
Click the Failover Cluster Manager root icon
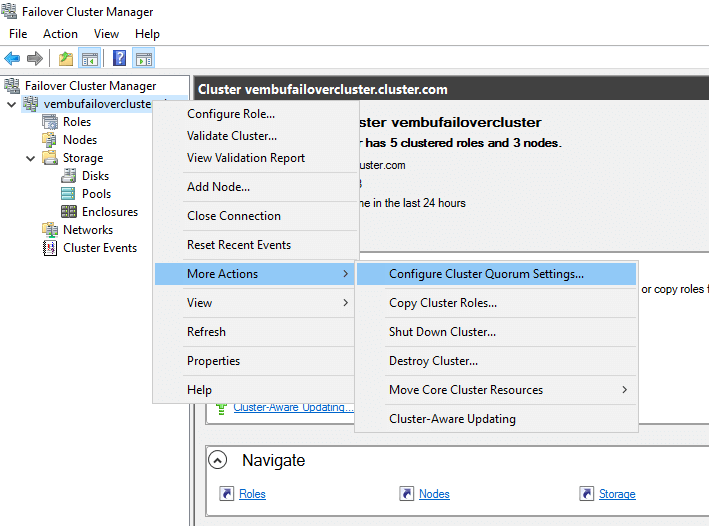point(12,85)
